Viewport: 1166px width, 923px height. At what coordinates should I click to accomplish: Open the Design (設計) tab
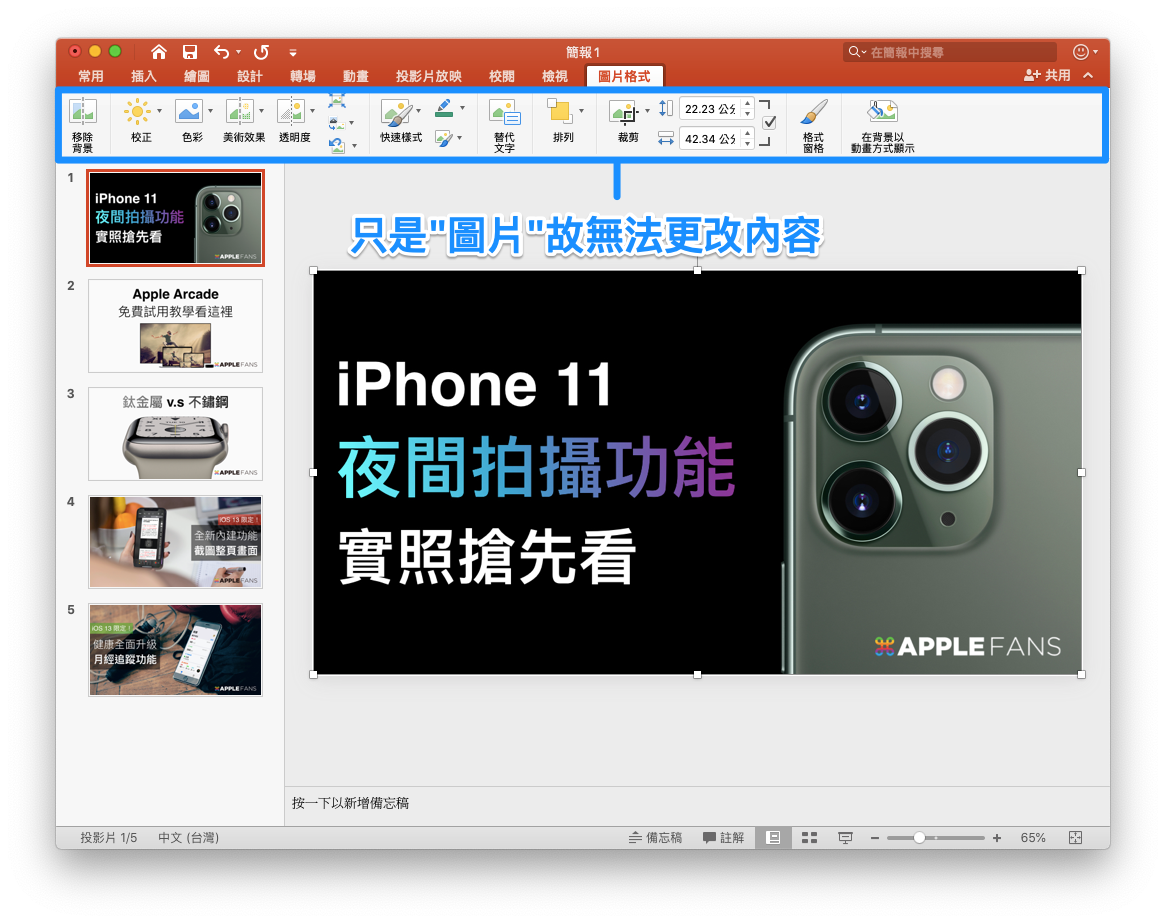pyautogui.click(x=249, y=76)
